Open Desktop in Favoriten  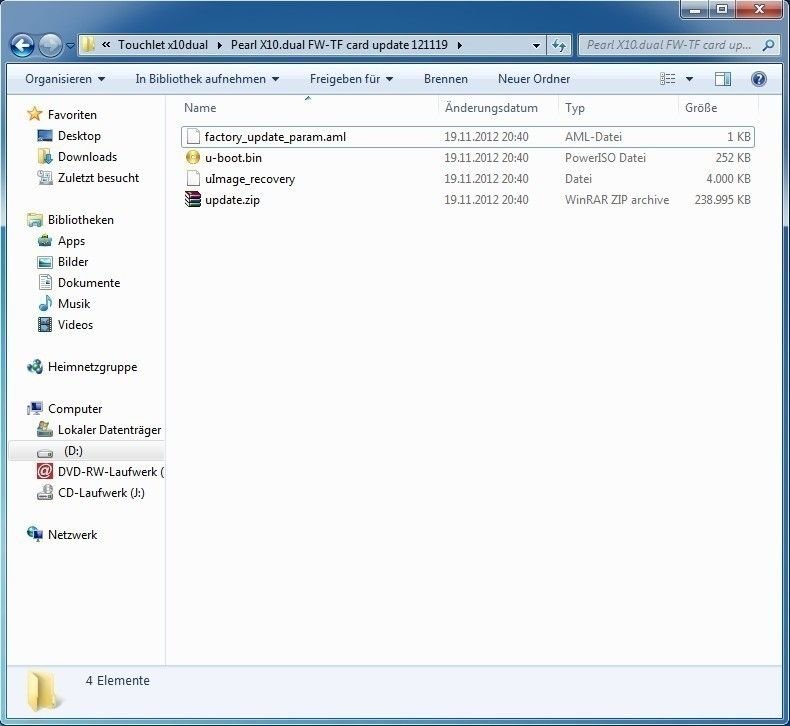tap(79, 136)
